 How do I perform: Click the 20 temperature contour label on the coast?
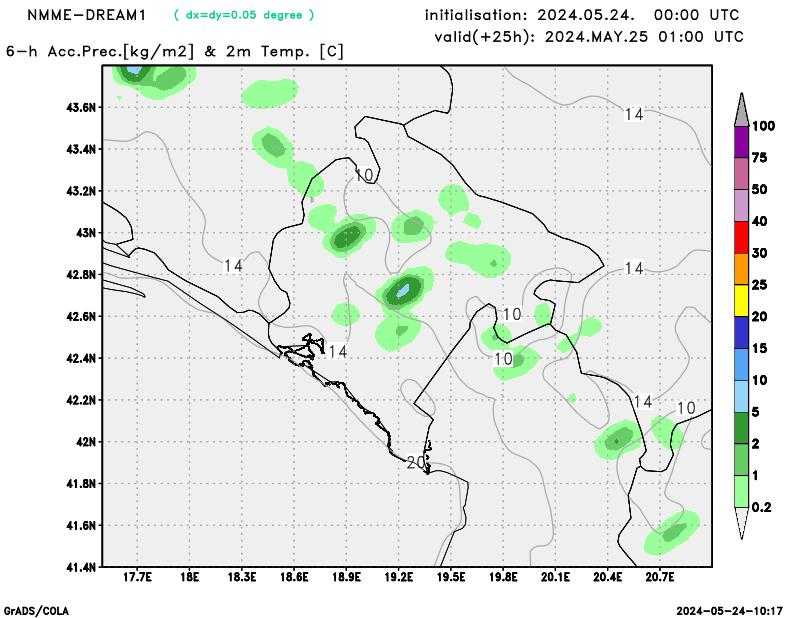click(416, 462)
